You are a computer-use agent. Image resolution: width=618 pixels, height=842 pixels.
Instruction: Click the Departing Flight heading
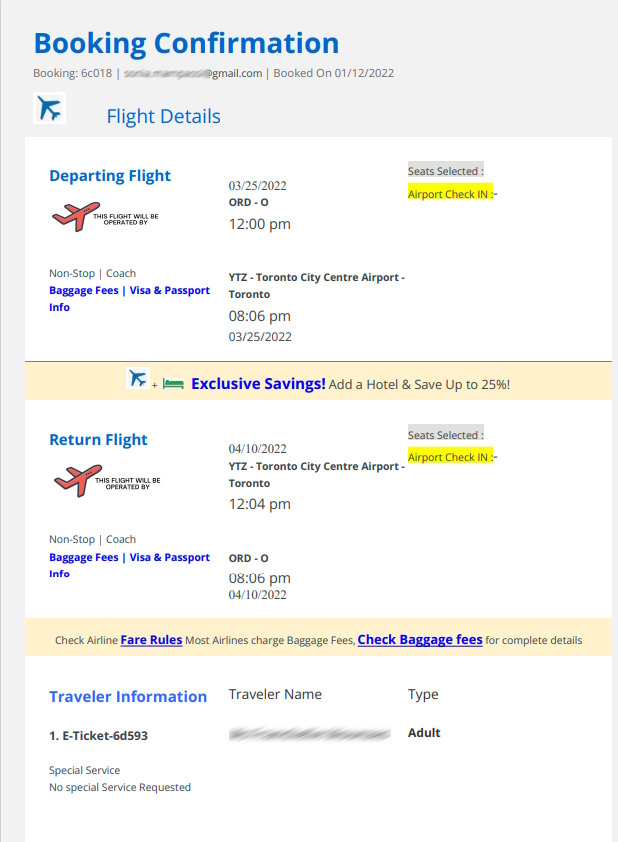[x=110, y=176]
